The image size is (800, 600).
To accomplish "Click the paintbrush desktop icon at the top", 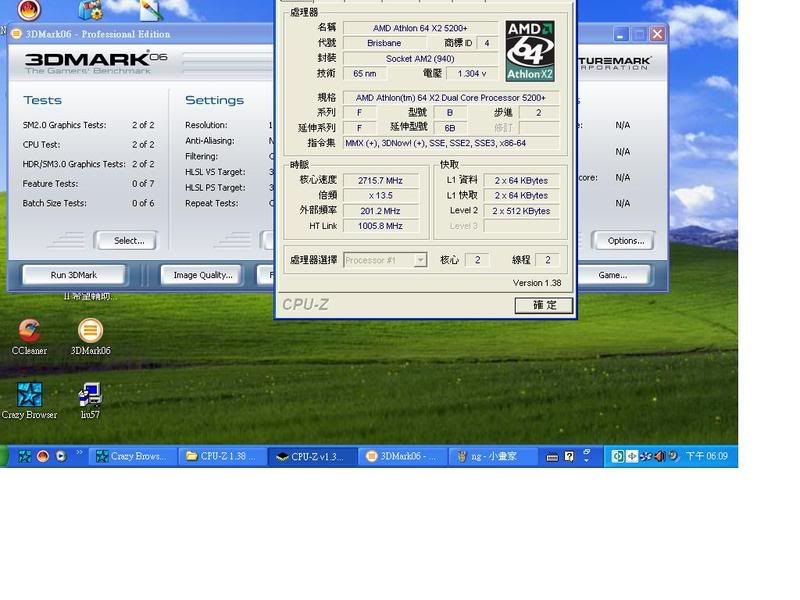I will coord(151,10).
